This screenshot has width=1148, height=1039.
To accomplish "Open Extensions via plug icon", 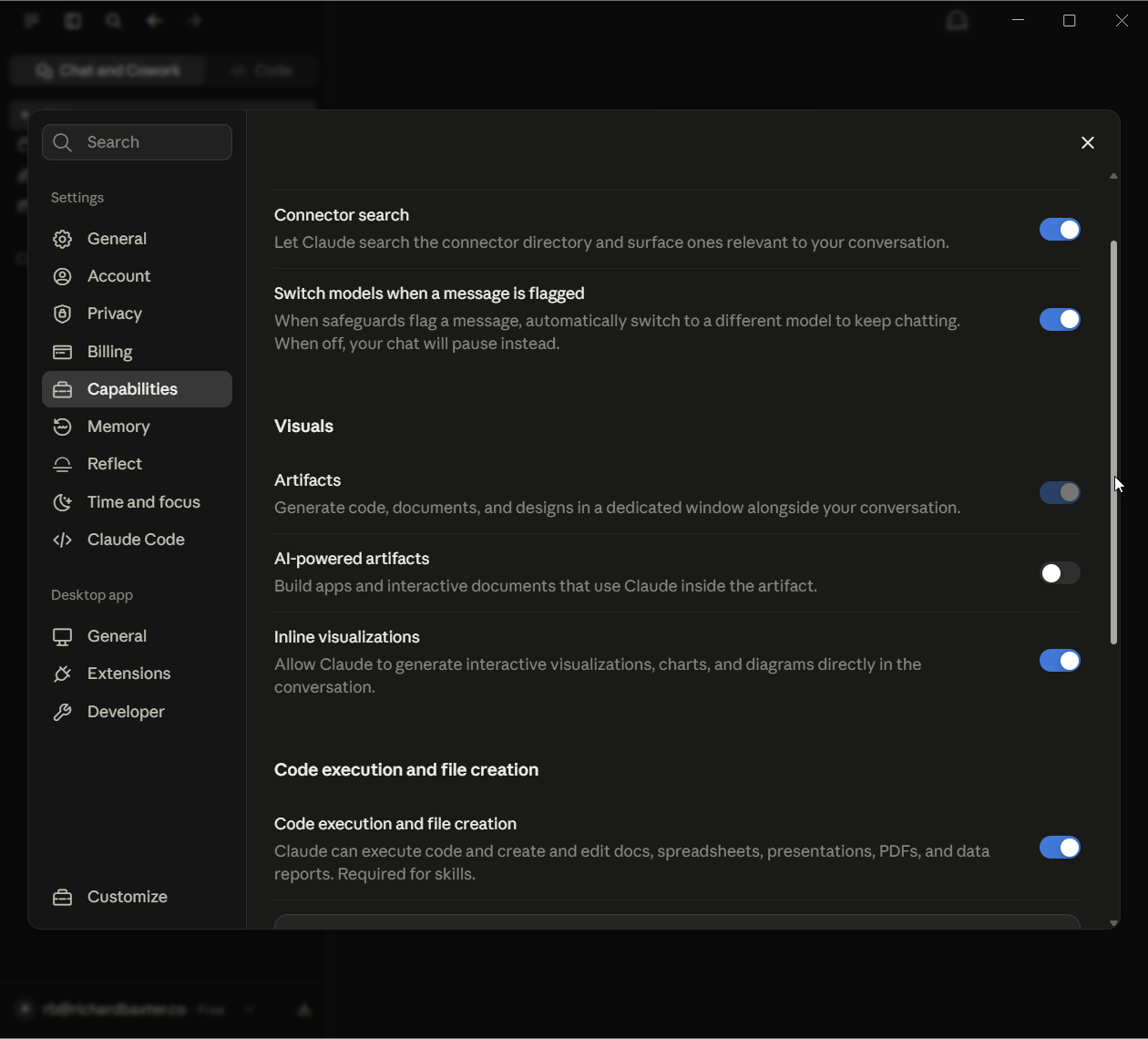I will point(62,674).
